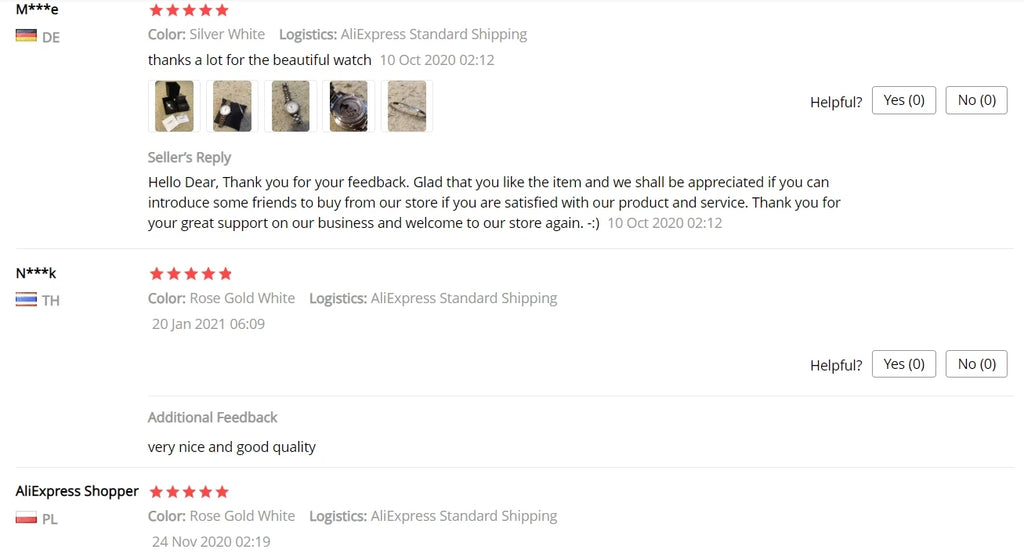The height and width of the screenshot is (553, 1024).
Task: Open fourth review photo showing watch back
Action: pyautogui.click(x=349, y=106)
